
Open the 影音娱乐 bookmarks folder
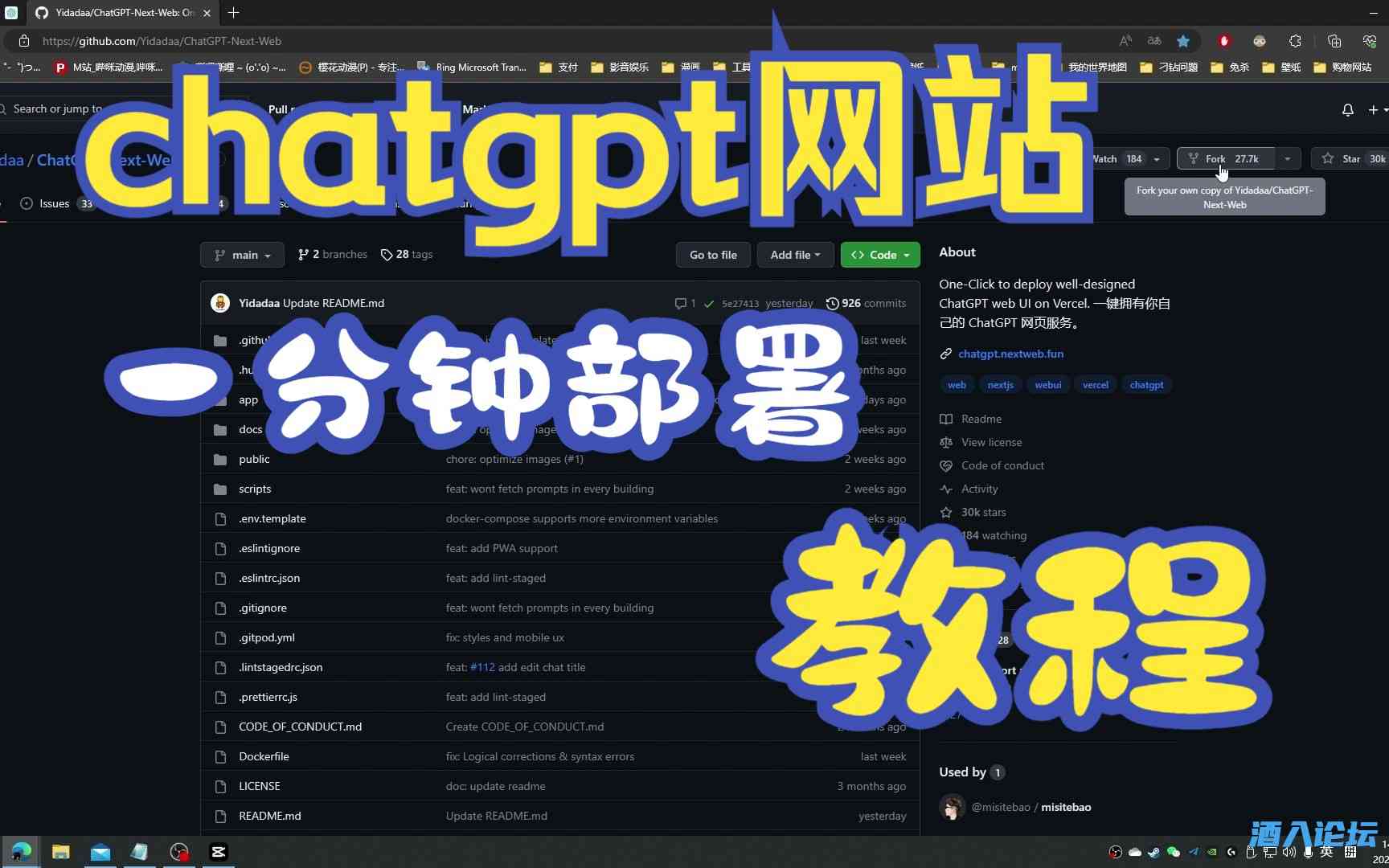click(x=620, y=68)
